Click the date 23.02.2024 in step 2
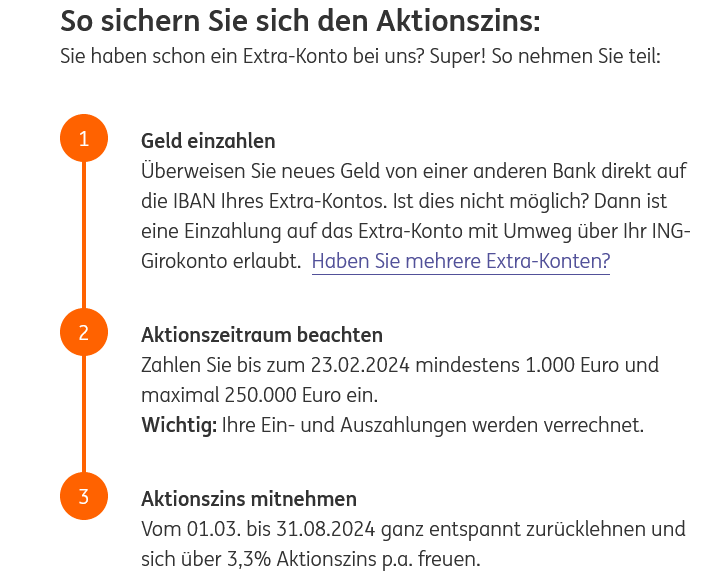718x573 pixels. tap(360, 365)
